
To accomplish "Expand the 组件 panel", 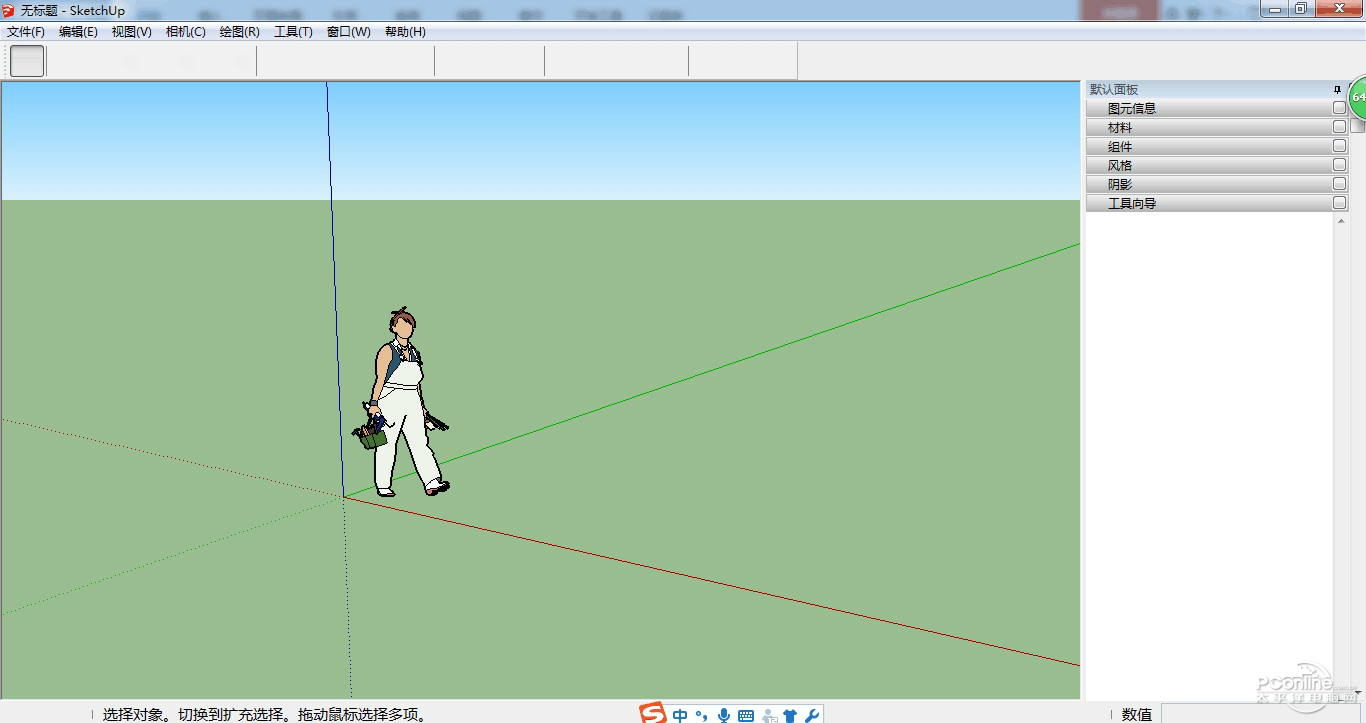I will (1217, 146).
